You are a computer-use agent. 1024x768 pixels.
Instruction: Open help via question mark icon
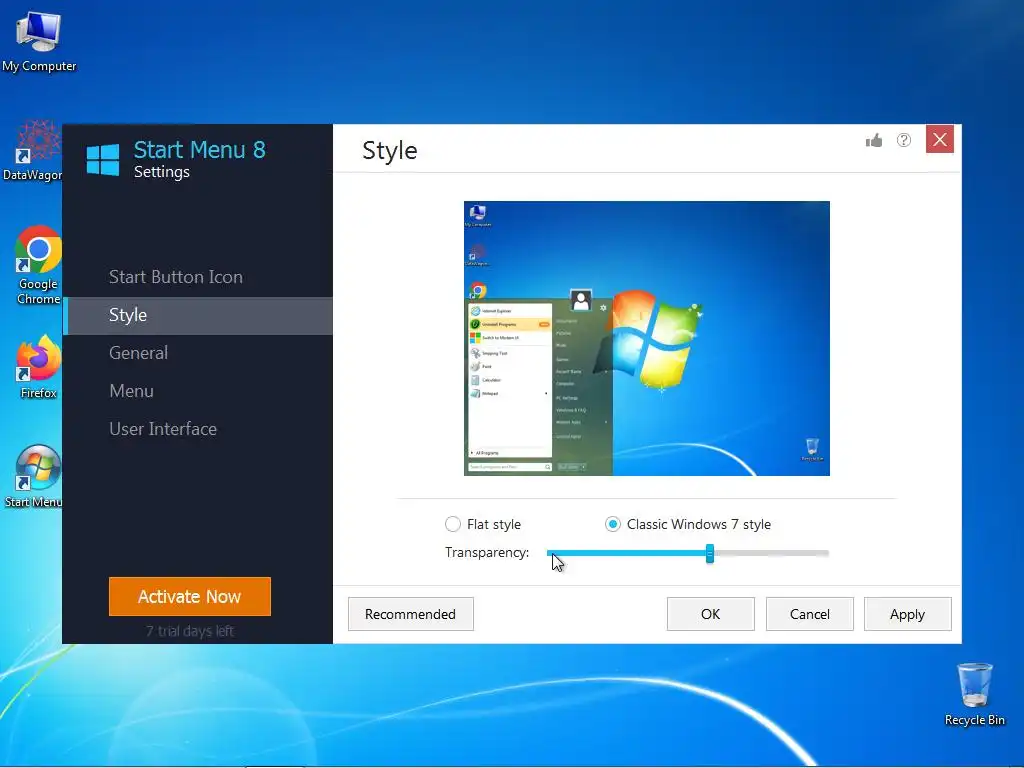(x=904, y=140)
